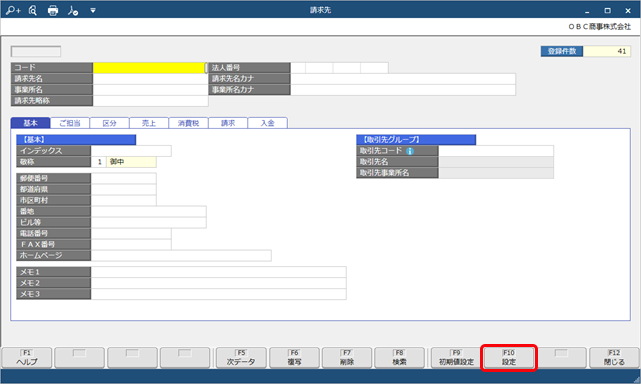Click the 御中 honorific value
The image size is (641, 384).
pyautogui.click(x=131, y=162)
